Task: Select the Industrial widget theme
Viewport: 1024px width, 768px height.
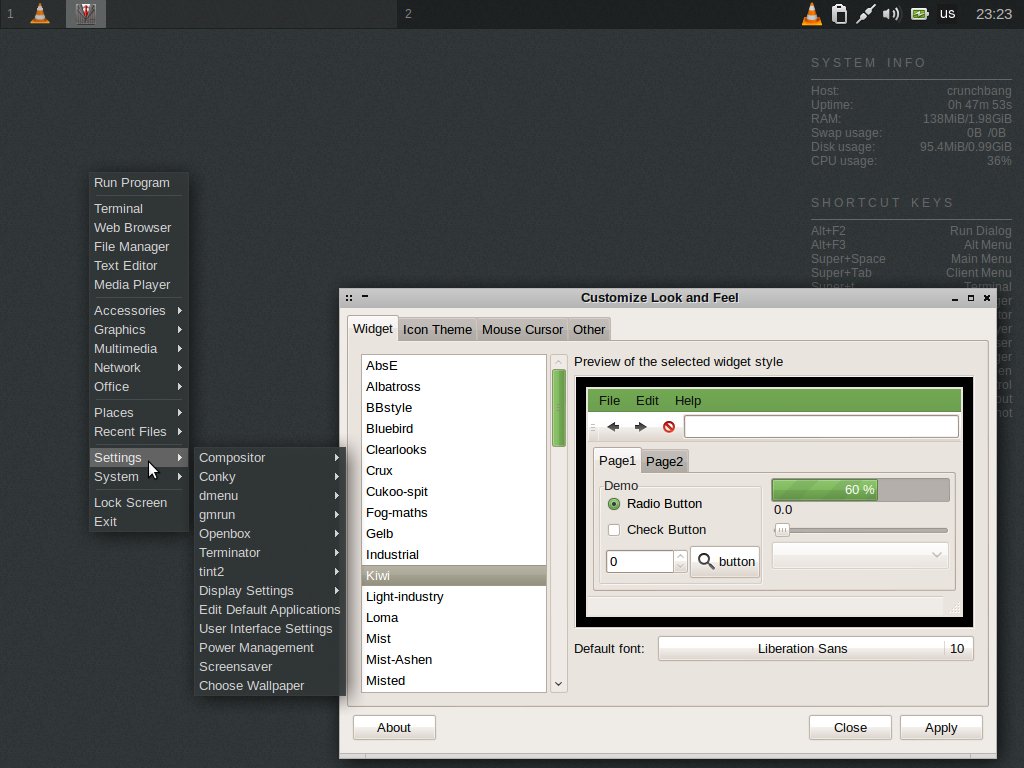Action: [453, 554]
